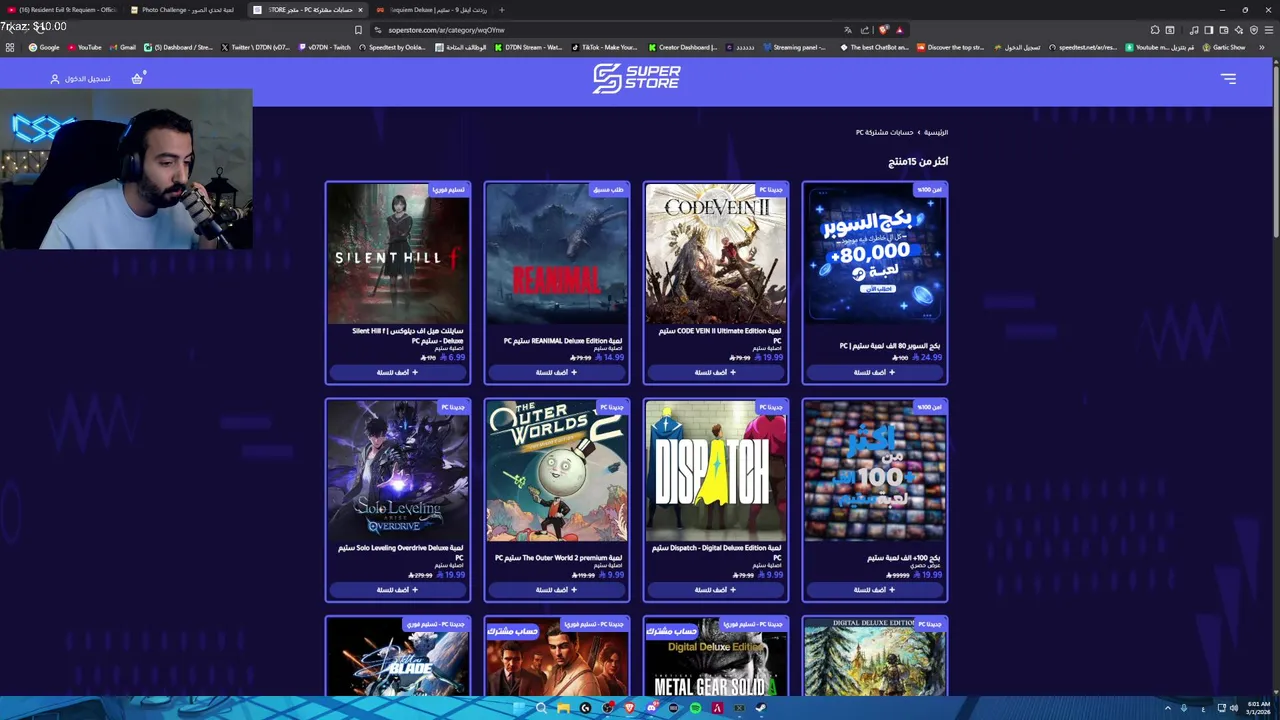This screenshot has width=1280, height=720.
Task: Open The Outer Worlds 2 cover image
Action: click(x=557, y=471)
